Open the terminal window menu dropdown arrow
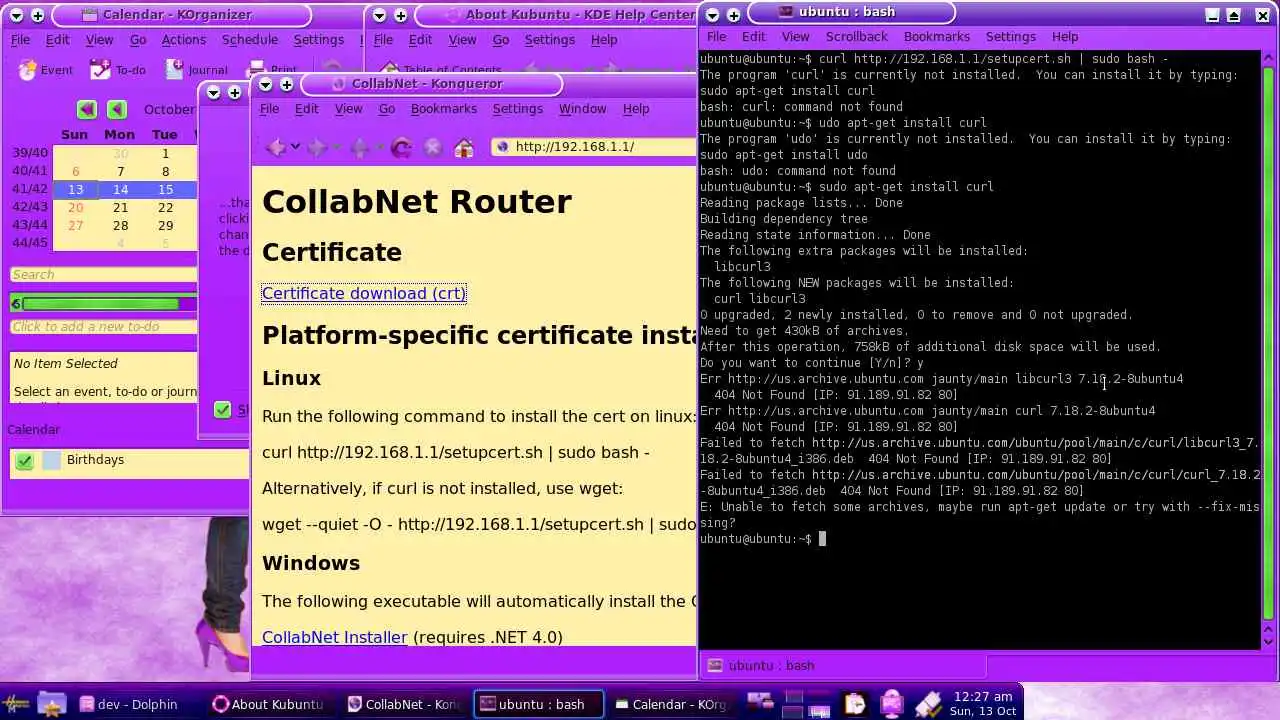The image size is (1280, 720). click(x=710, y=15)
